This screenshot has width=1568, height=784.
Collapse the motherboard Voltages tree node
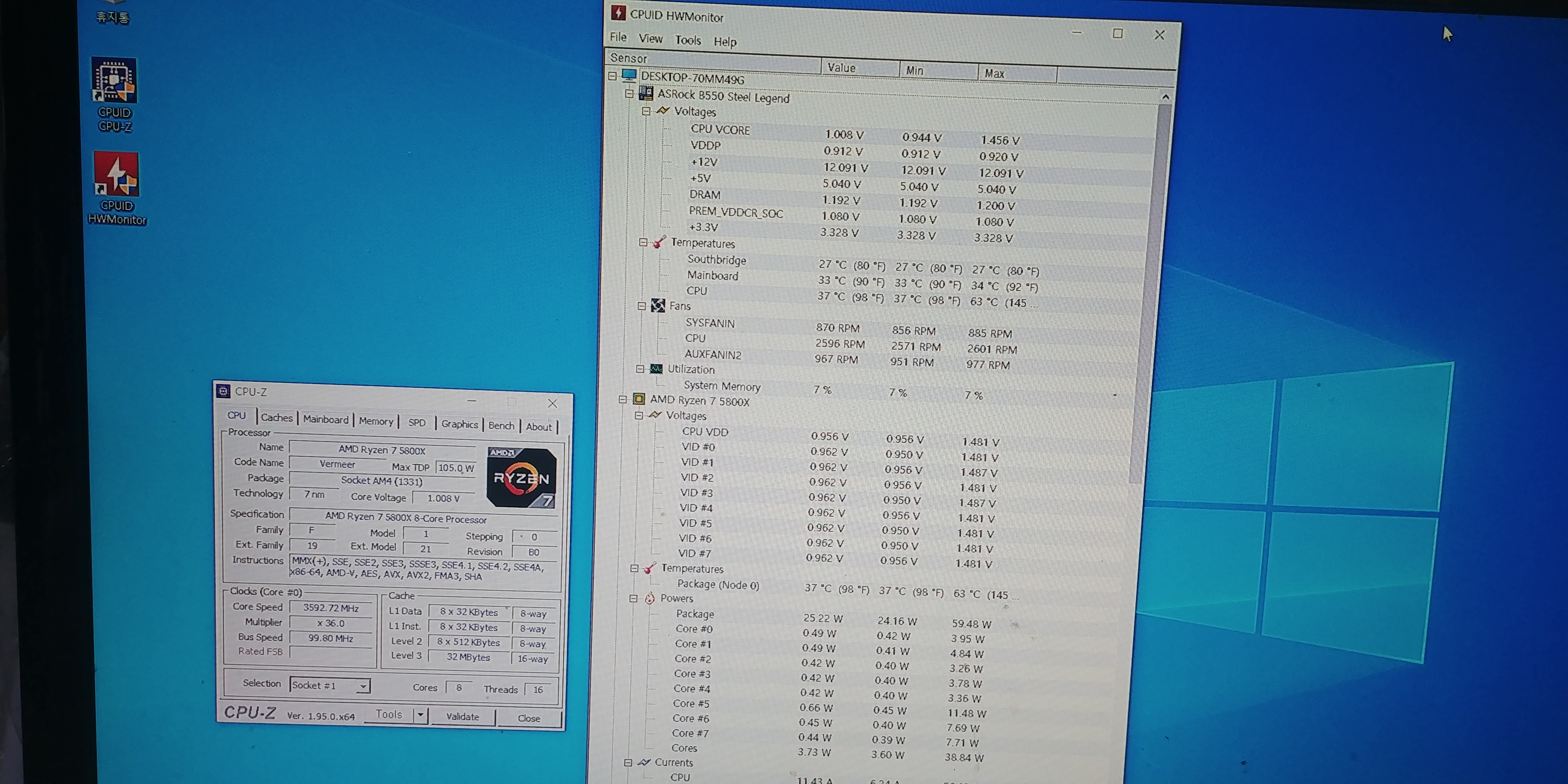(646, 111)
